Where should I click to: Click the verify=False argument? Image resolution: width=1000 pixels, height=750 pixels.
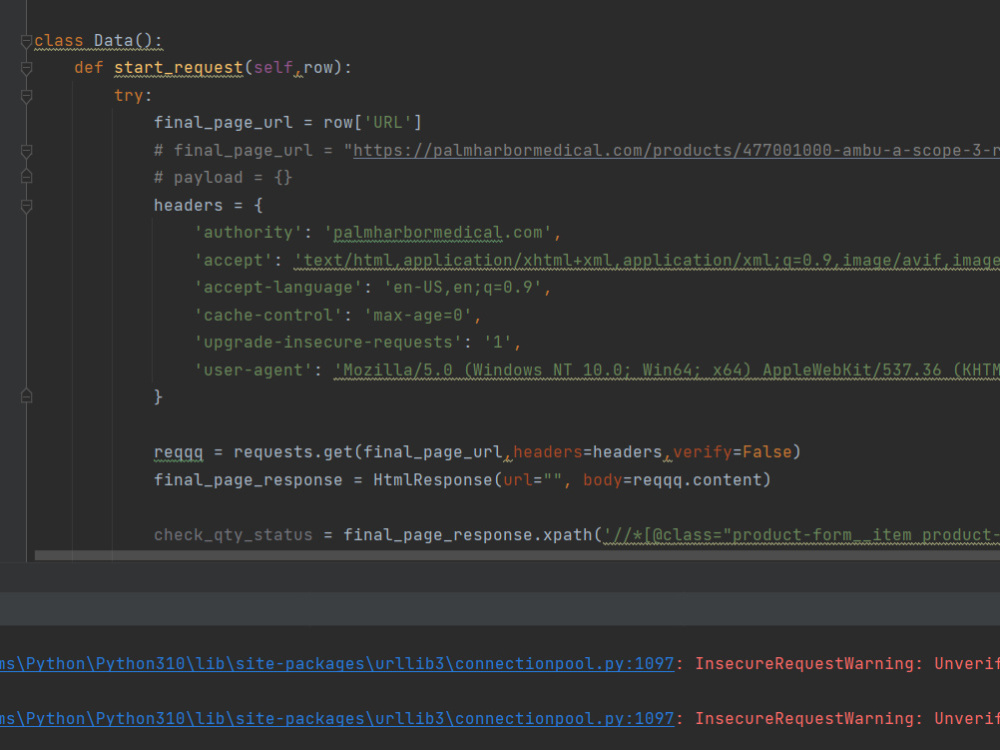(732, 452)
